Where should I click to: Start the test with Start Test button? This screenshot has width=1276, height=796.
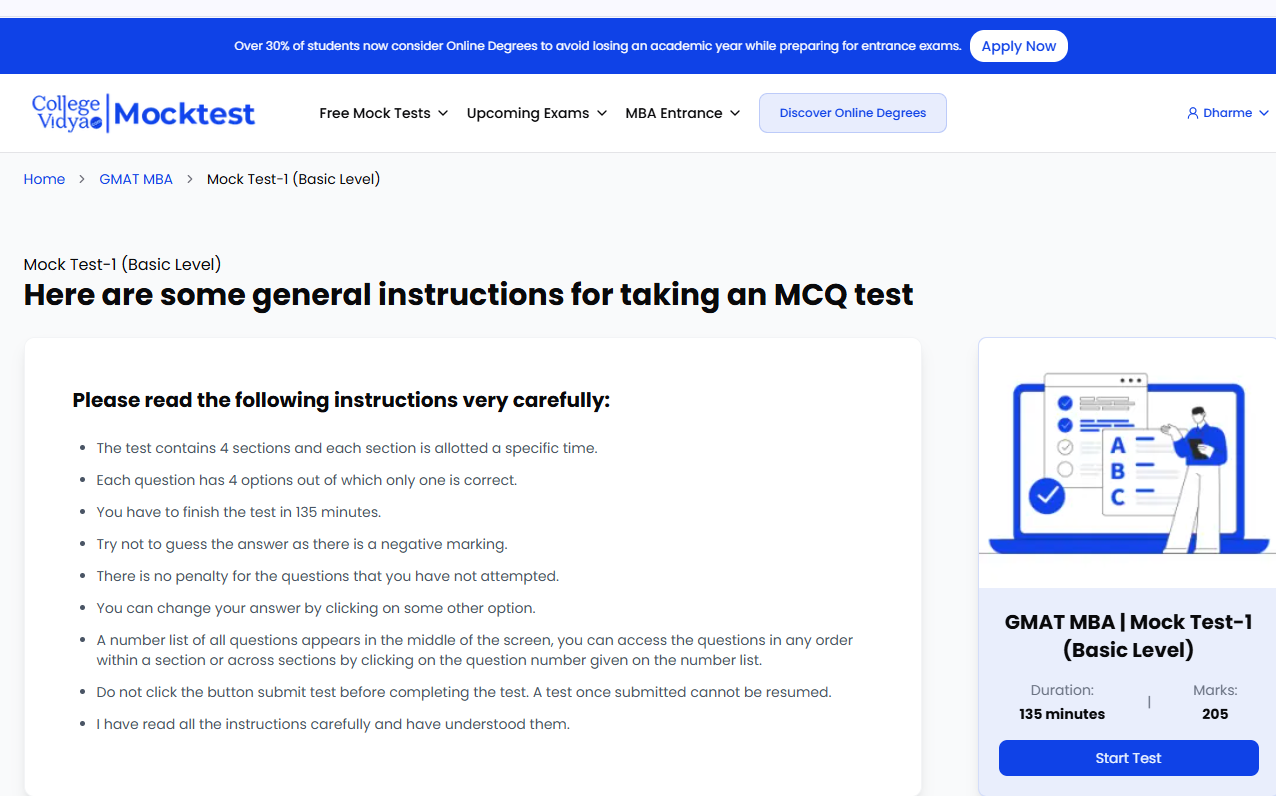(1128, 758)
